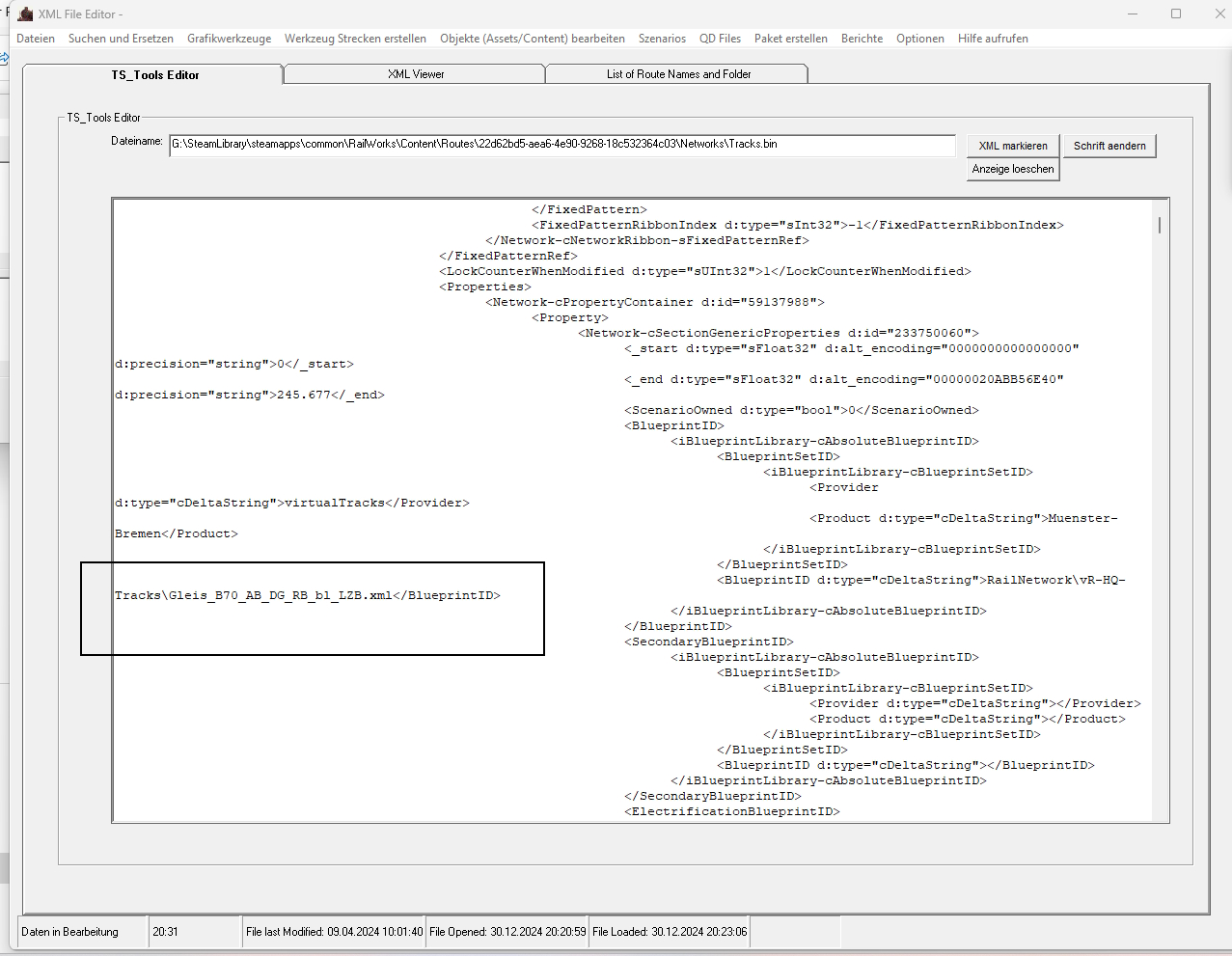
Task: Open the QD Files menu
Action: pyautogui.click(x=720, y=39)
